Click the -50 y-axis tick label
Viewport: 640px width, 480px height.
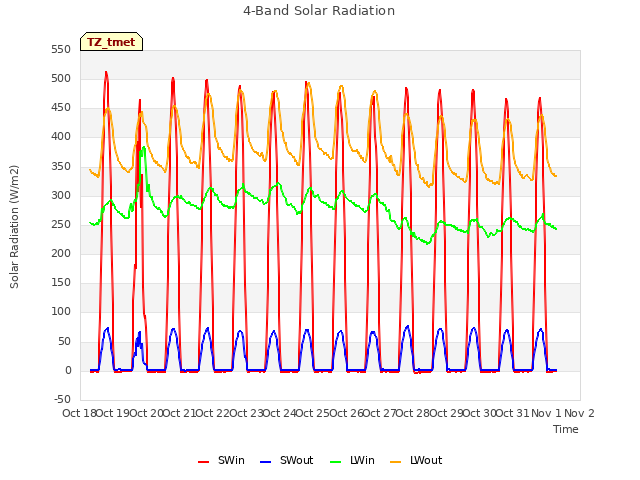tap(62, 400)
